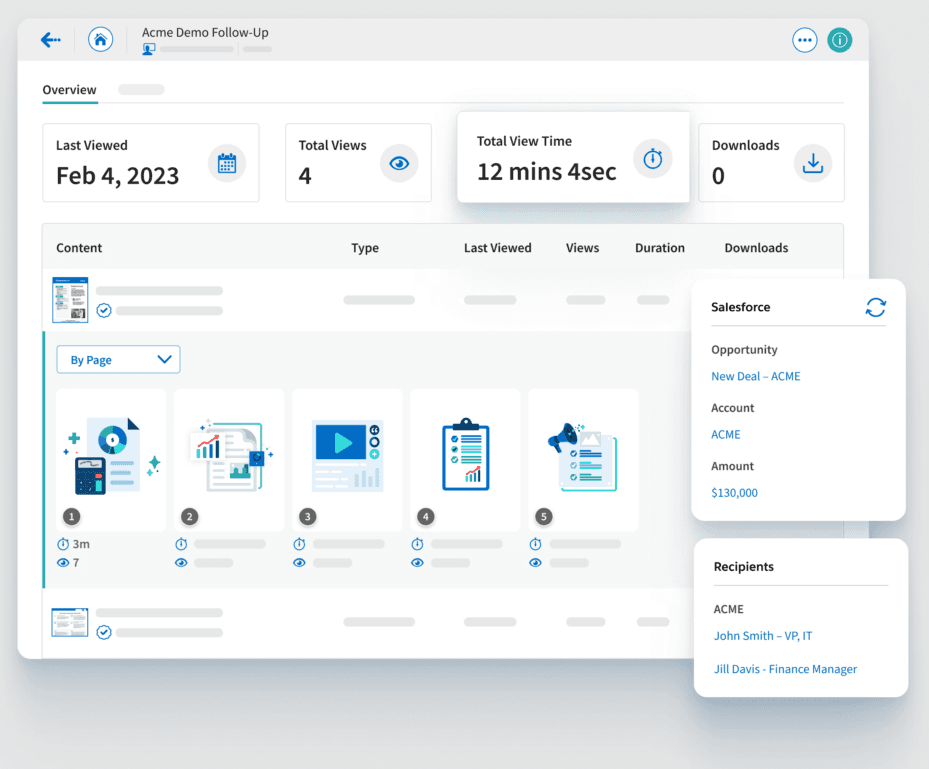Switch to the Overview tab
The width and height of the screenshot is (929, 769).
pyautogui.click(x=69, y=90)
